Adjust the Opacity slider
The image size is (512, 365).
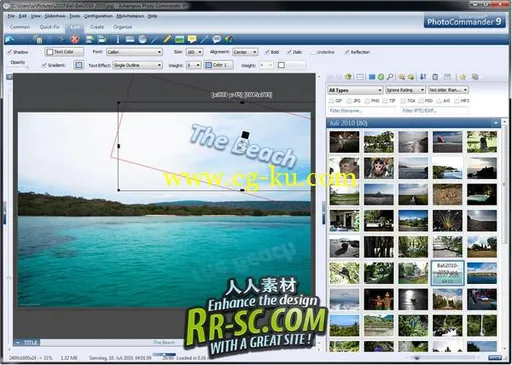click(x=18, y=67)
